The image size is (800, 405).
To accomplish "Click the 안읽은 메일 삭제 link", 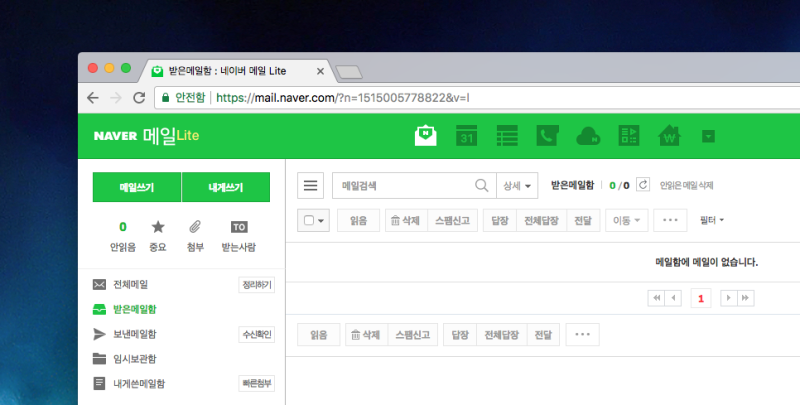I will click(x=686, y=185).
